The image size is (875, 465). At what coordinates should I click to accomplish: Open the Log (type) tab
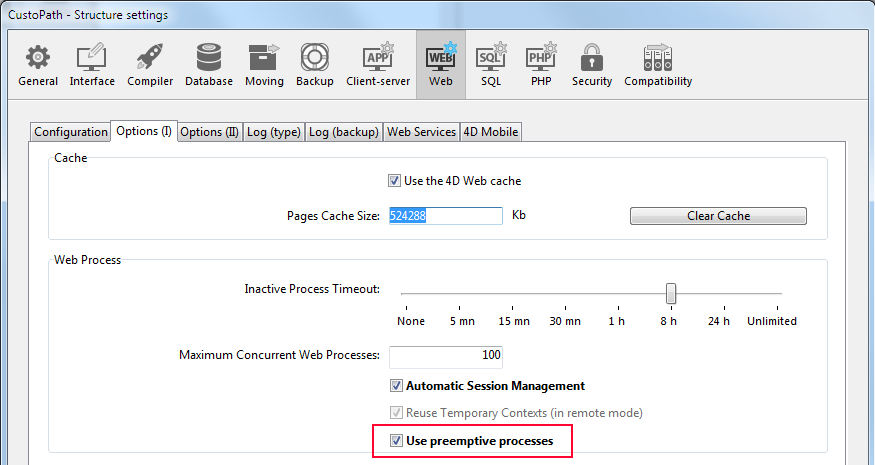click(273, 132)
